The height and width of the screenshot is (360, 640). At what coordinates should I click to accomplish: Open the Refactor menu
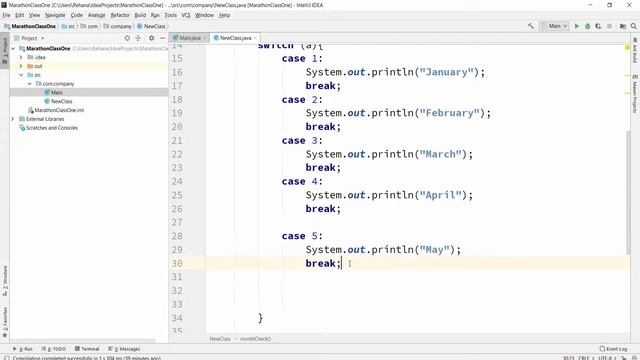point(120,15)
